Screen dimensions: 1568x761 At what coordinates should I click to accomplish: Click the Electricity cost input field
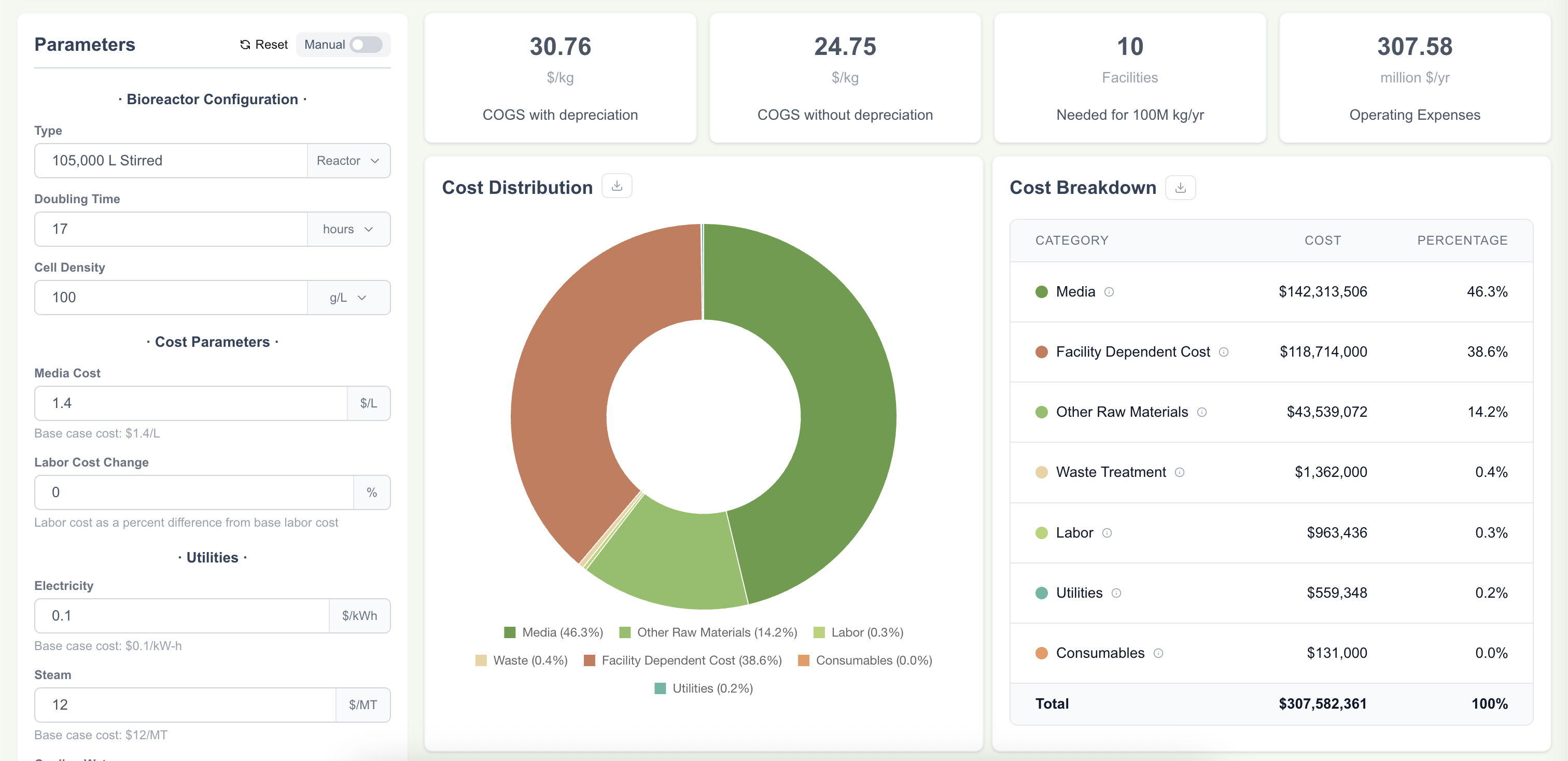point(182,616)
